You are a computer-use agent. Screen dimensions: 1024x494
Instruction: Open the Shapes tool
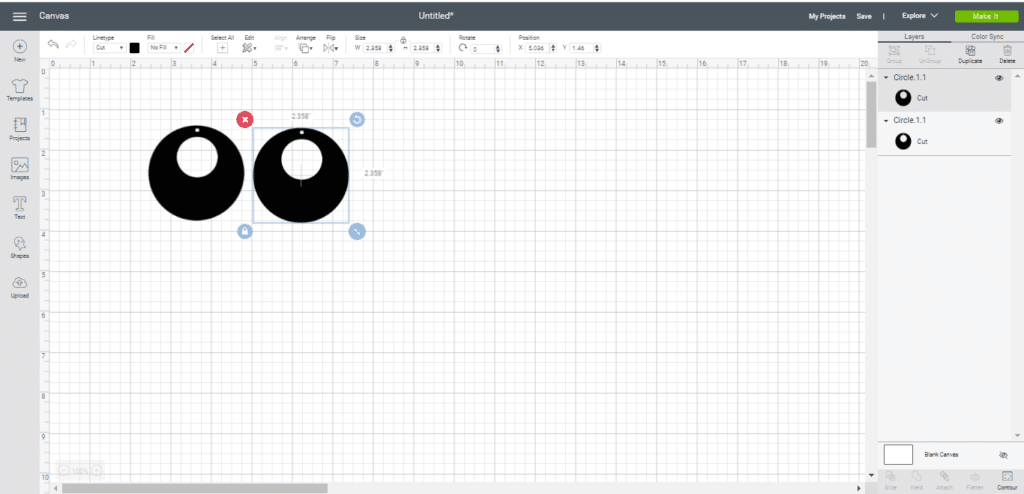(19, 246)
